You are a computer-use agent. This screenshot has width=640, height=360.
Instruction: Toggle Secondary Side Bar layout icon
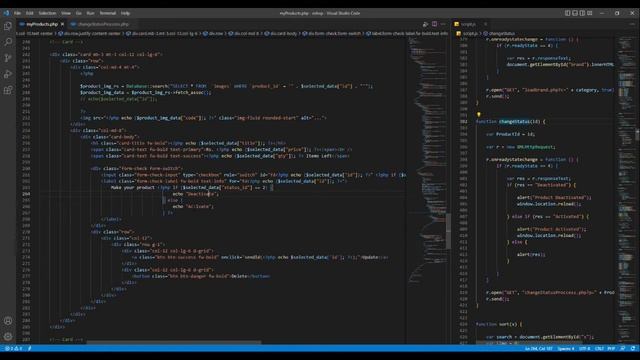coord(582,13)
